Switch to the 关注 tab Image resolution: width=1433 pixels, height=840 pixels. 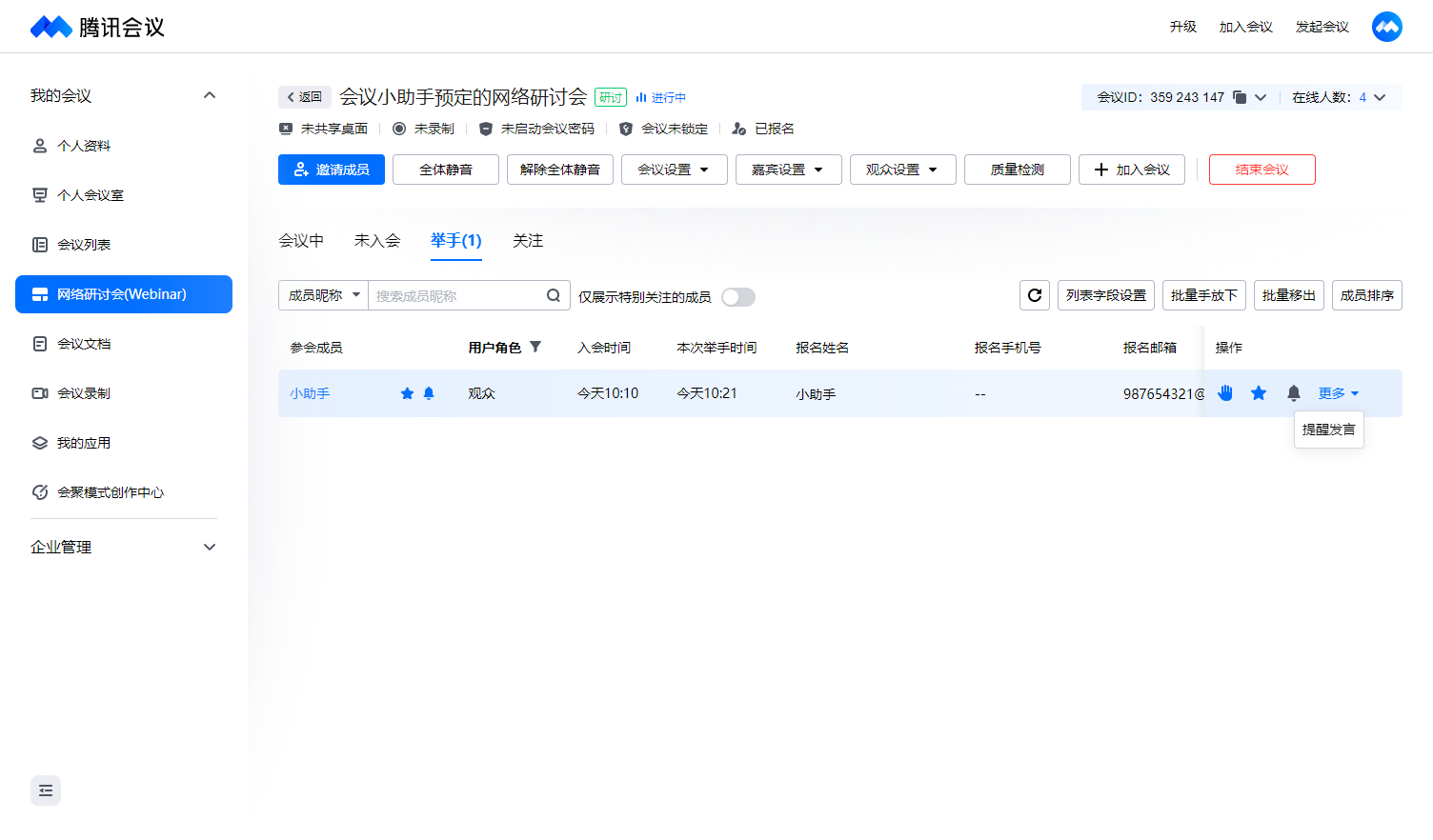pos(528,241)
